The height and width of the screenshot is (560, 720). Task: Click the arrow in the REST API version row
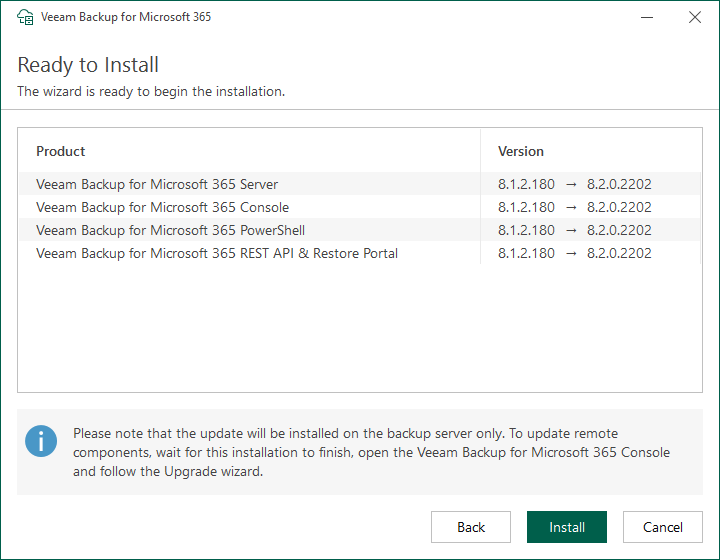pos(570,253)
